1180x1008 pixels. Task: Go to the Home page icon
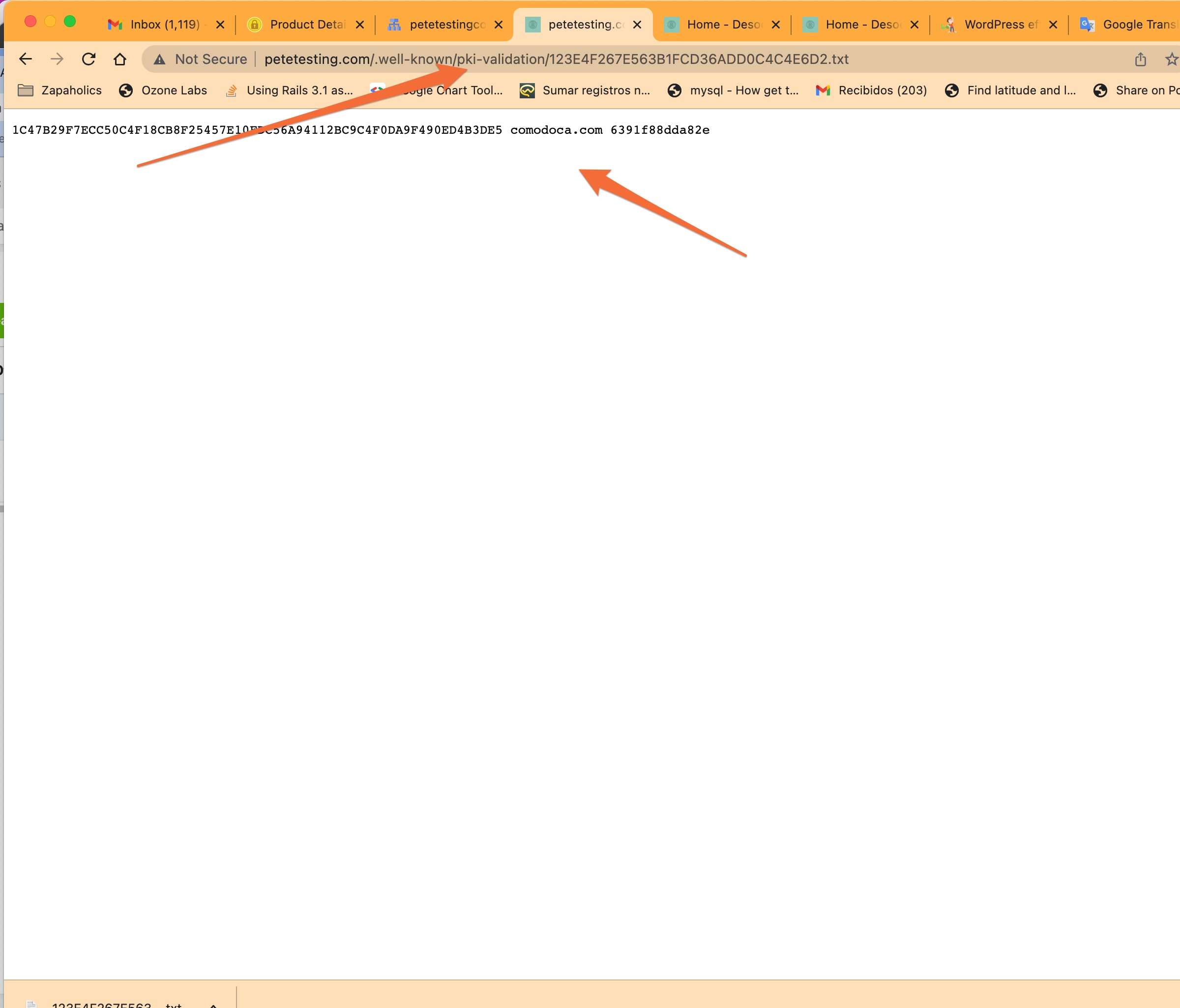tap(119, 59)
